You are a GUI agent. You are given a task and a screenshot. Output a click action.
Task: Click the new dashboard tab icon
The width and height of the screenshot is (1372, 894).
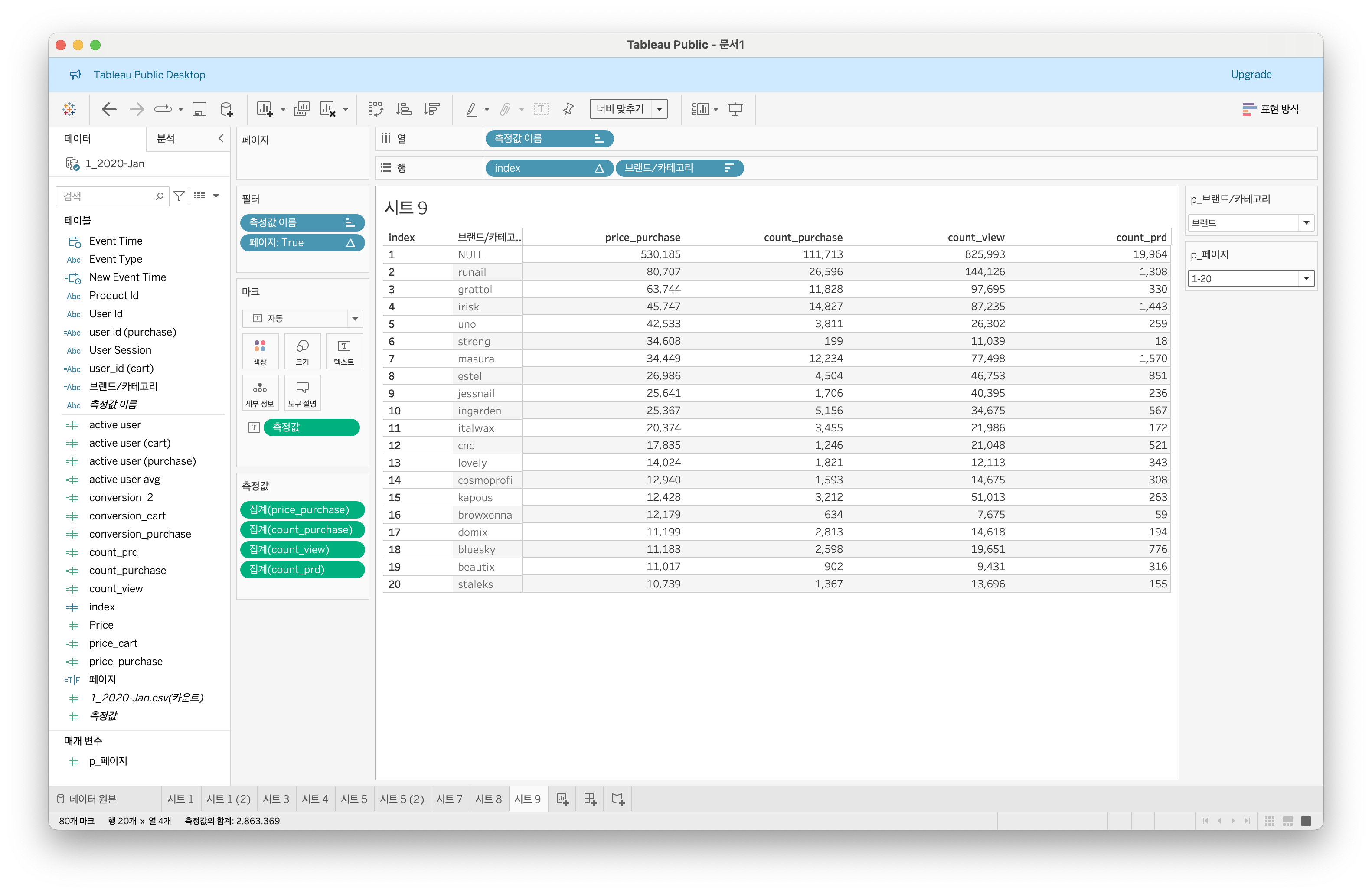coord(590,799)
